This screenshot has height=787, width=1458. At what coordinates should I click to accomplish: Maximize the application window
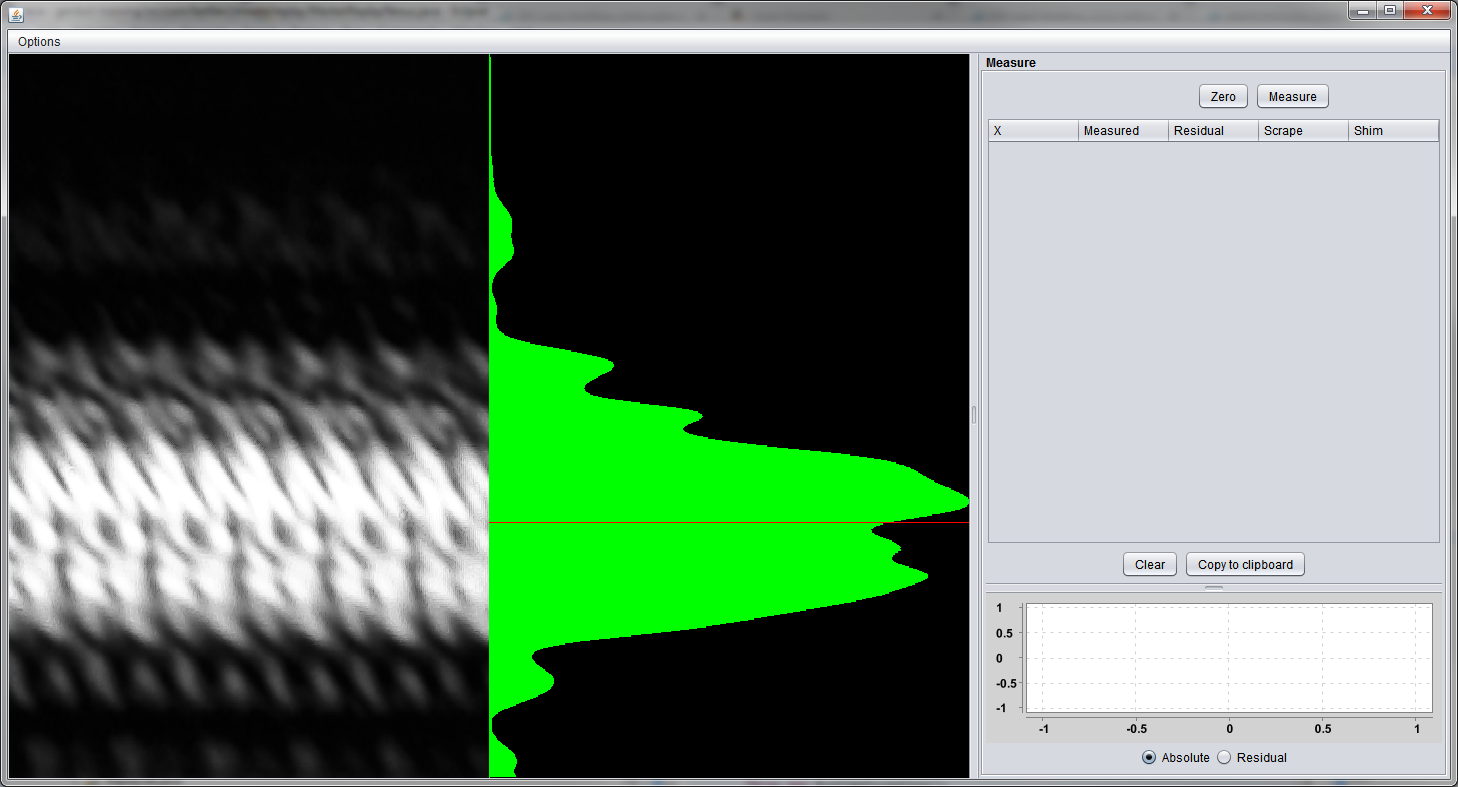[x=1389, y=10]
